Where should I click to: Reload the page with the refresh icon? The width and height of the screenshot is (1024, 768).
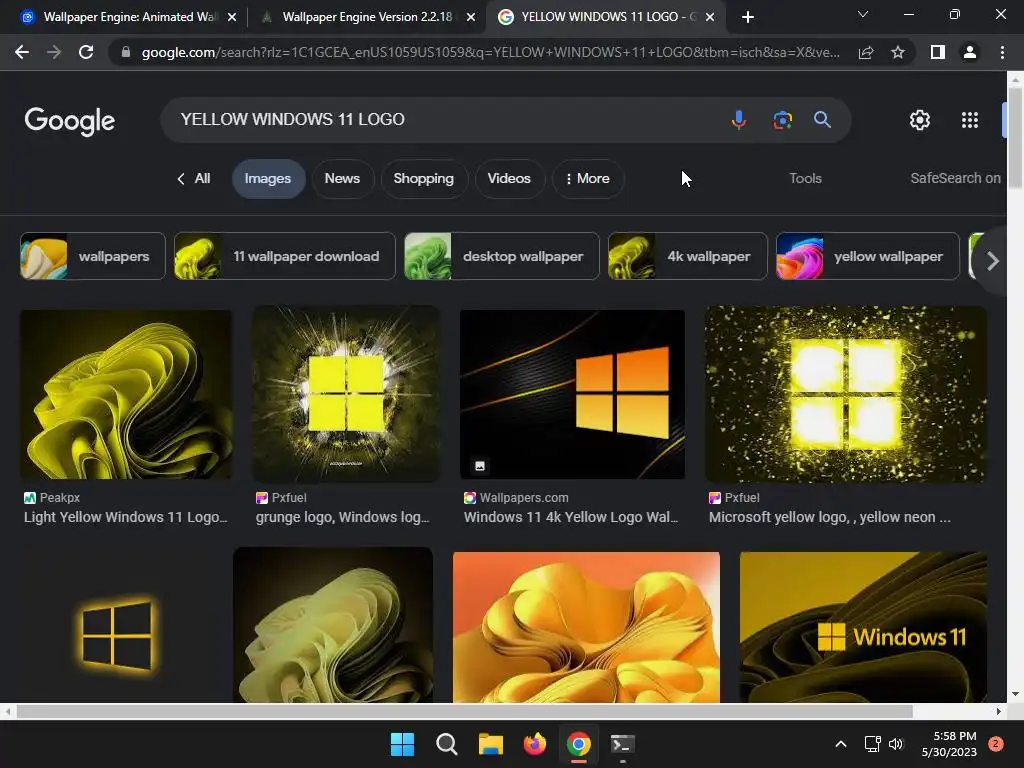coord(86,52)
